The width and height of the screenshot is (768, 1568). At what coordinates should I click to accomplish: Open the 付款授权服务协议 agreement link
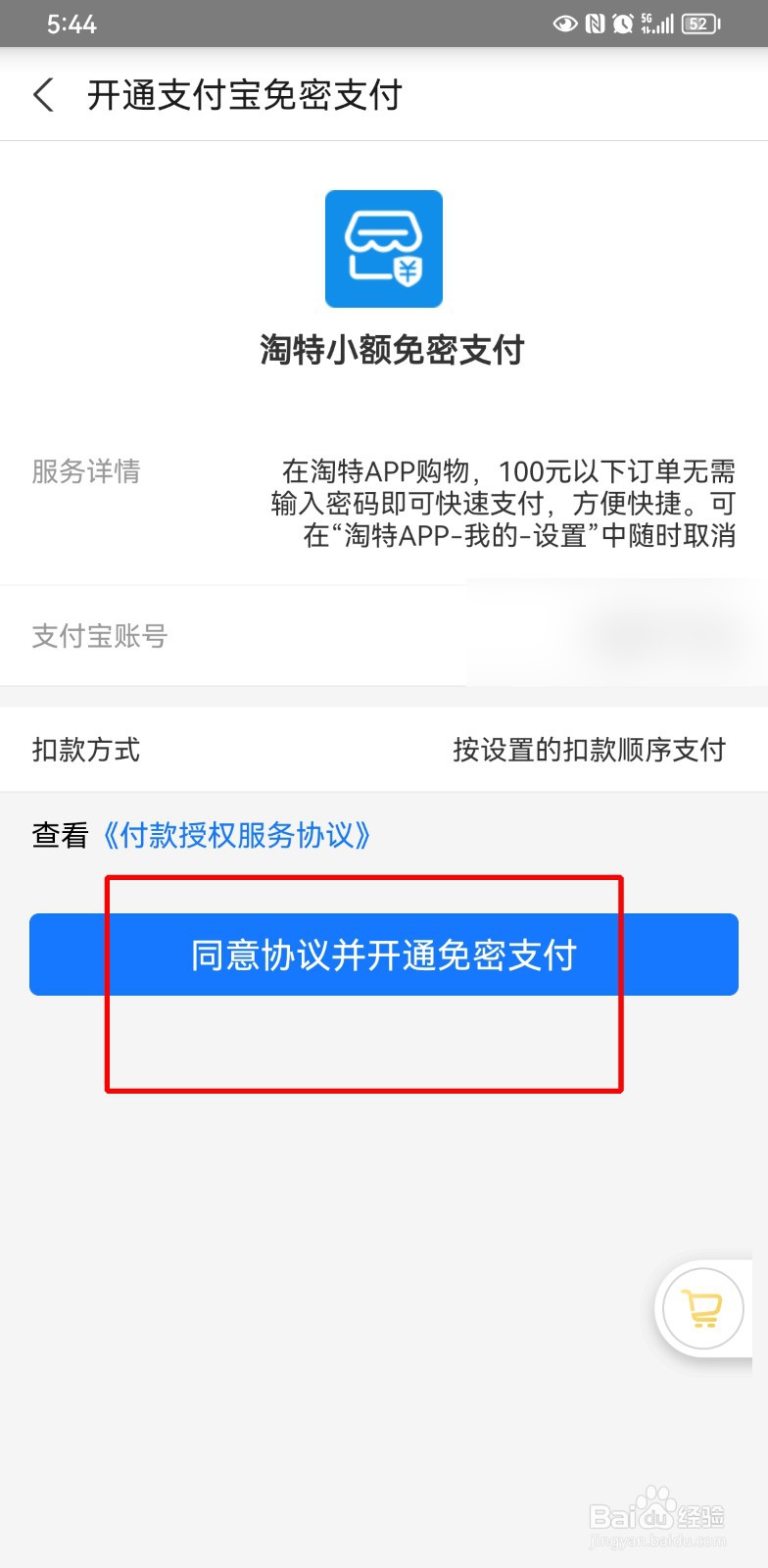click(236, 835)
